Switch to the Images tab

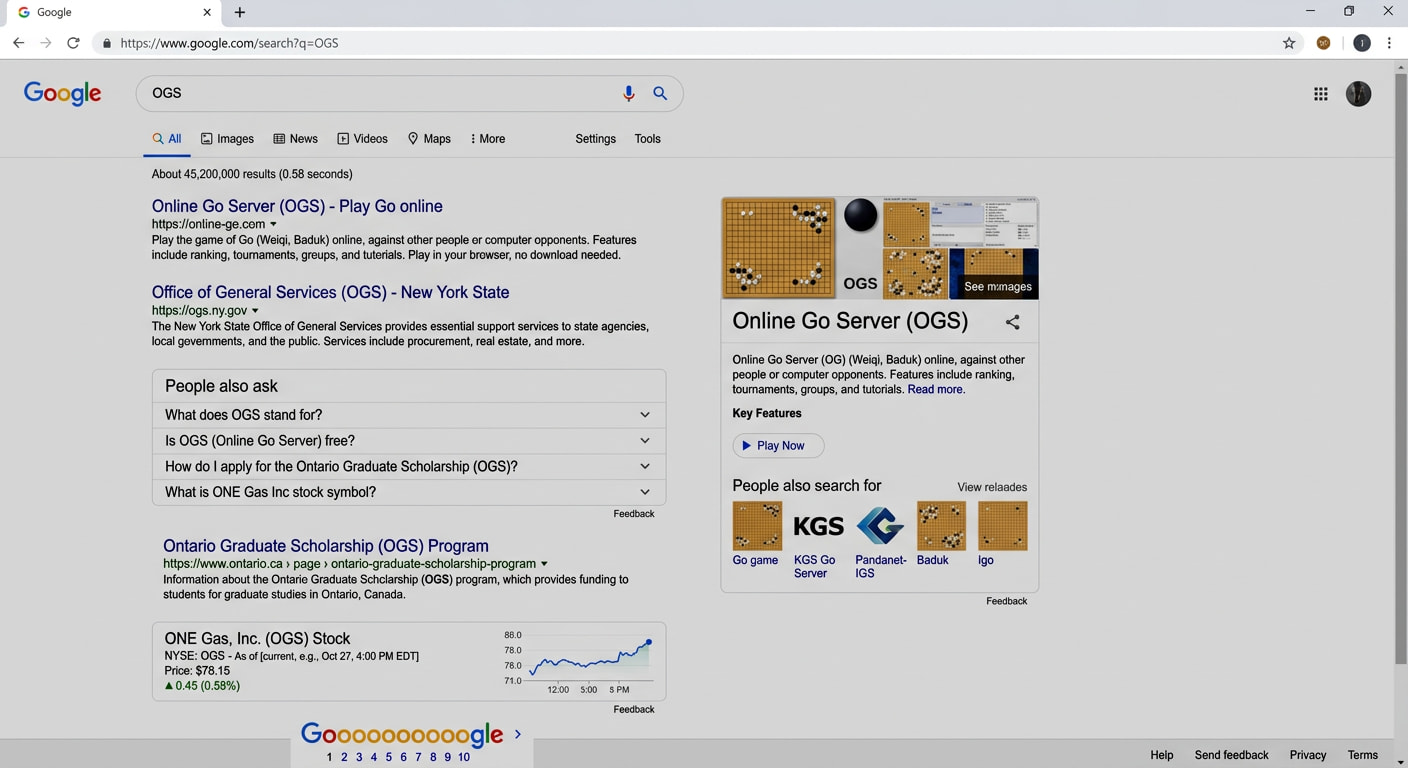click(x=227, y=139)
